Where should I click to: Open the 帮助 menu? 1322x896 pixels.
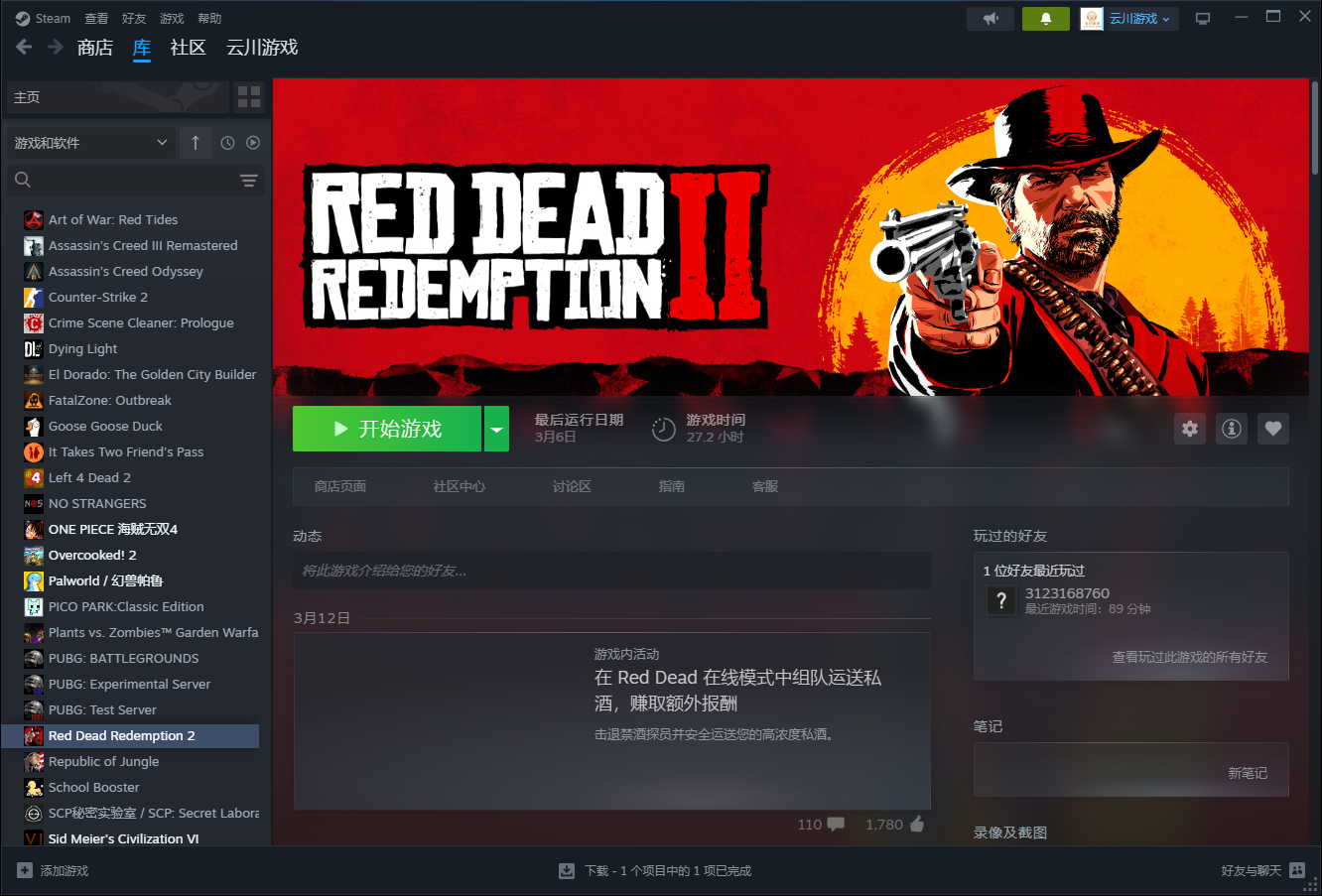pos(209,18)
